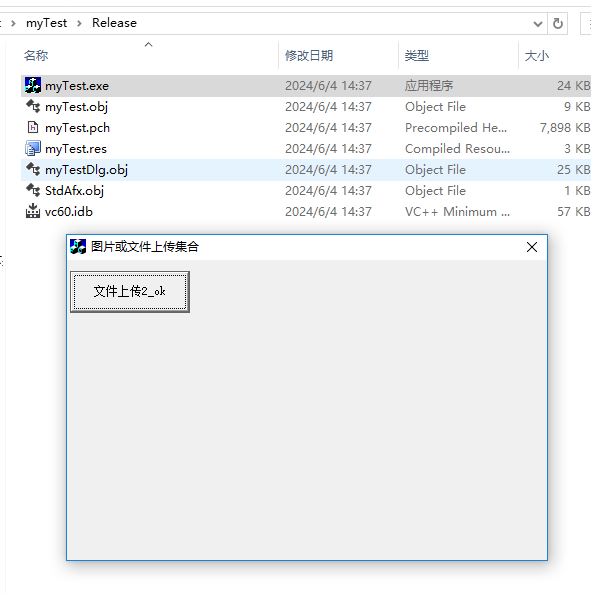Screen dimensions: 591x594
Task: Select the myTest.pch file name
Action: click(x=77, y=128)
